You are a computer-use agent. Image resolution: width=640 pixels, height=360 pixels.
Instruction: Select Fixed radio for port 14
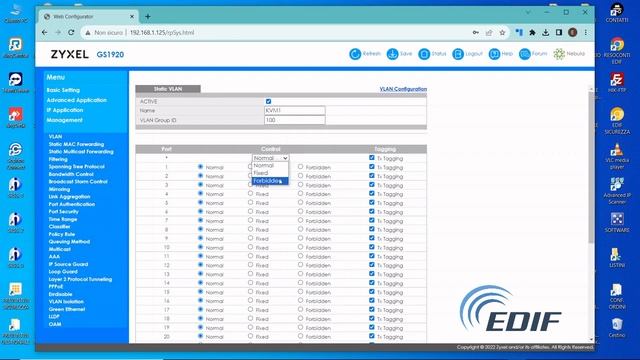[250, 282]
